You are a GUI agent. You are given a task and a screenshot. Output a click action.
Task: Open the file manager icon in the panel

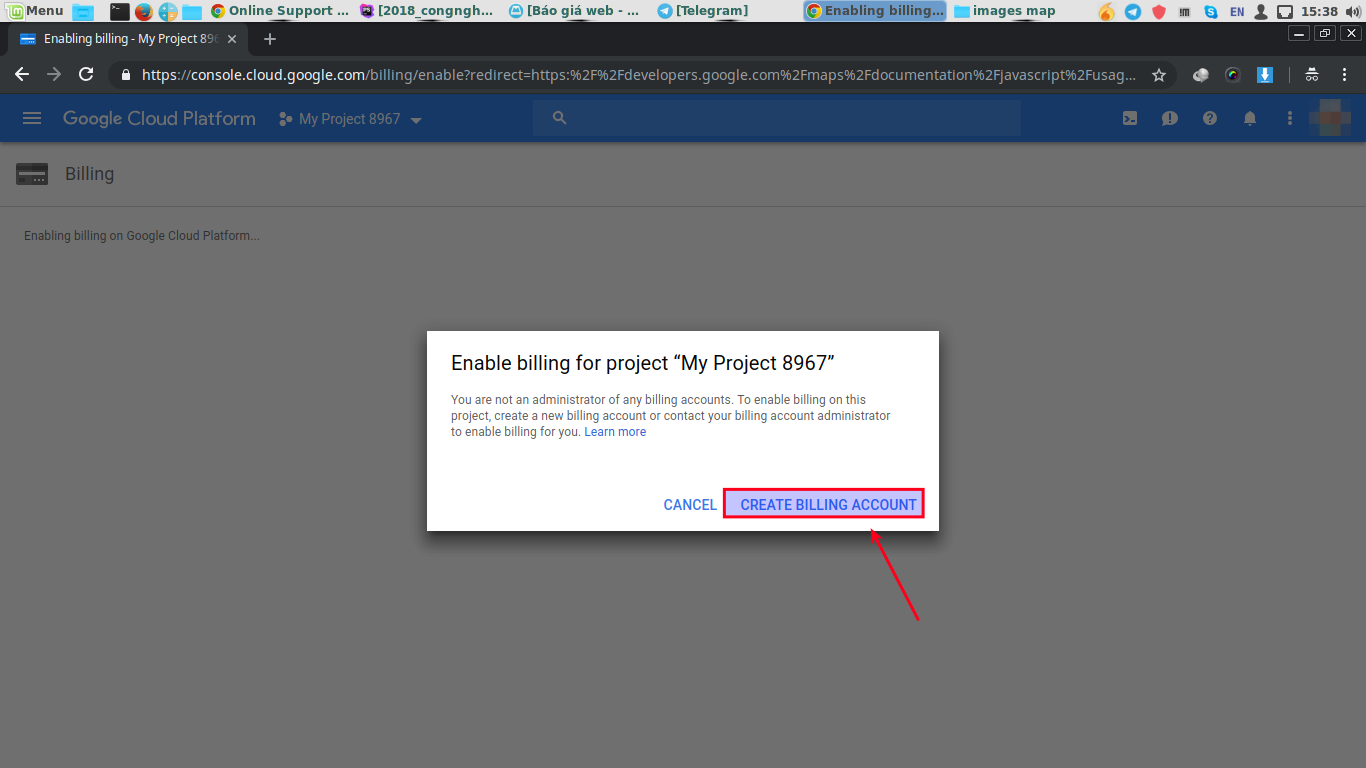[x=83, y=12]
